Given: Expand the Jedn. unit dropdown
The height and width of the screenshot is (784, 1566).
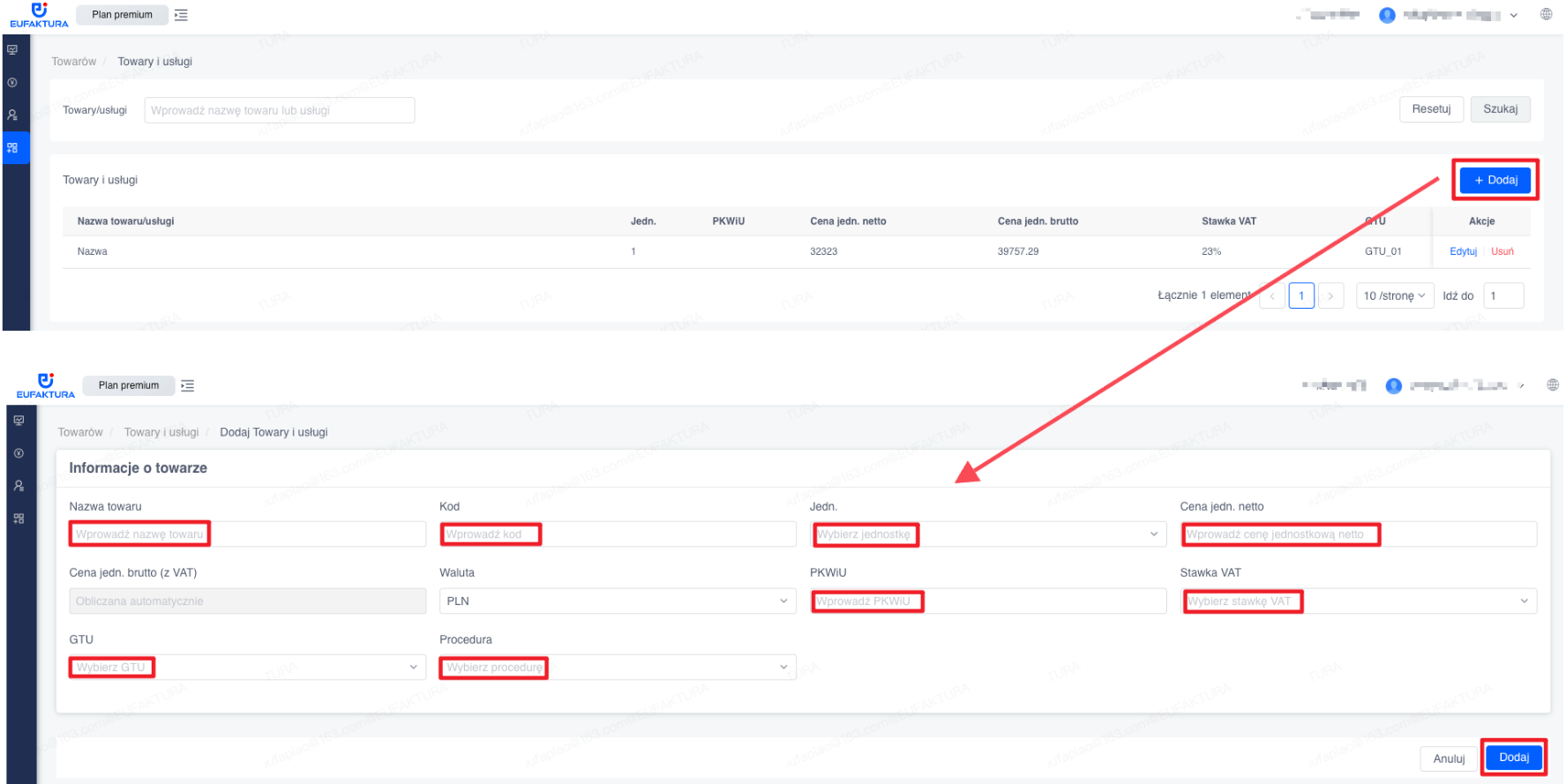Looking at the screenshot, I should (x=988, y=534).
